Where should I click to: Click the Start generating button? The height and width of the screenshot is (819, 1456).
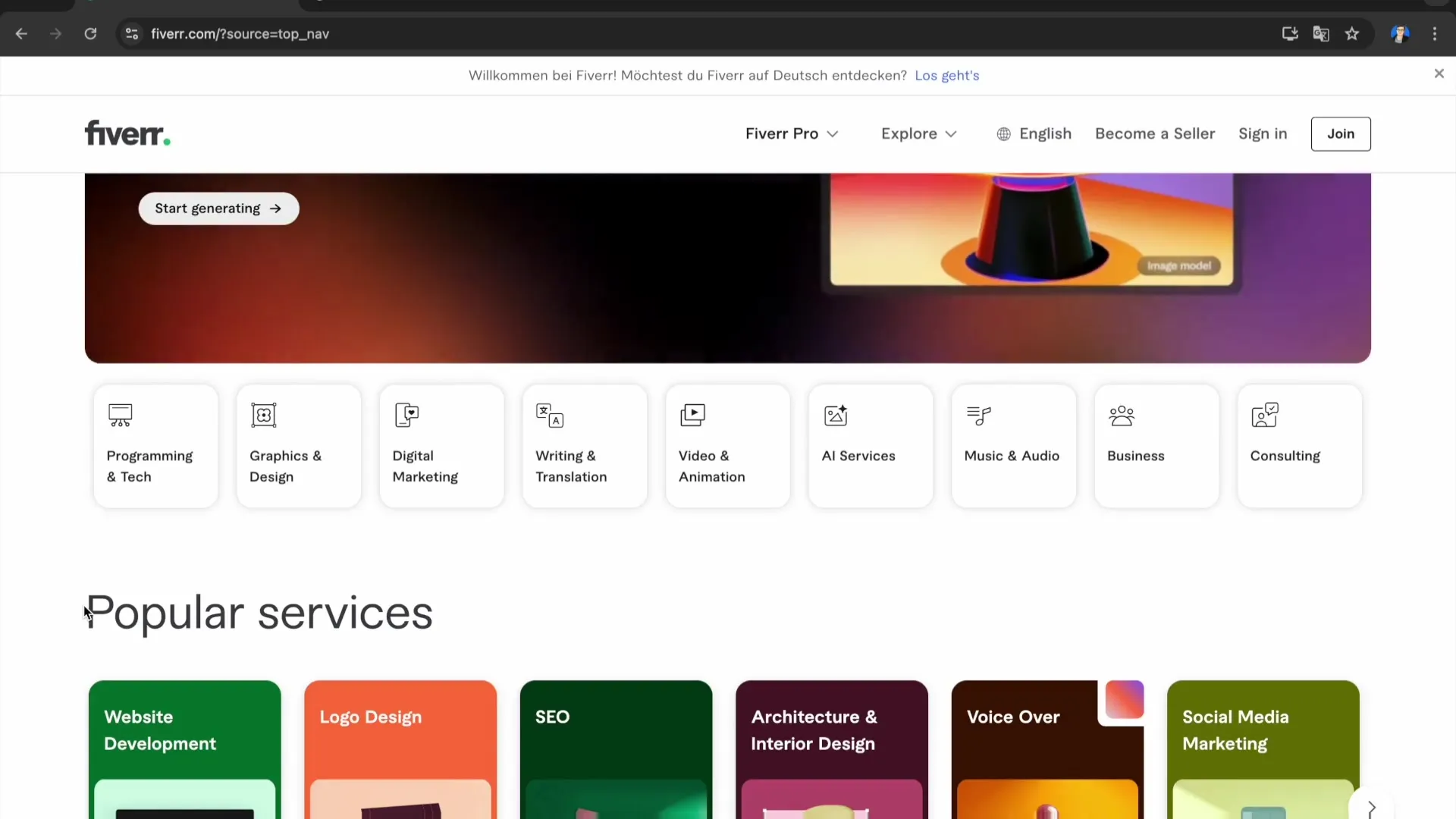(218, 209)
